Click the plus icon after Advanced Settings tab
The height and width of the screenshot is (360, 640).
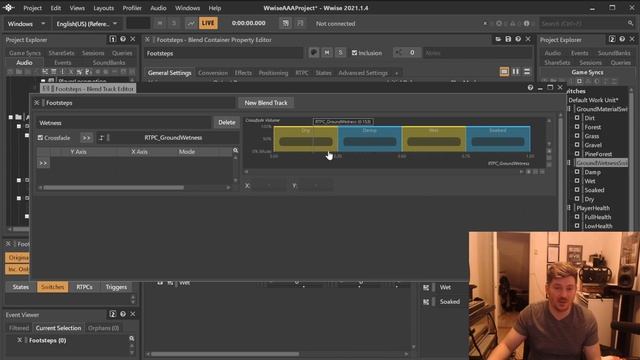coord(396,73)
